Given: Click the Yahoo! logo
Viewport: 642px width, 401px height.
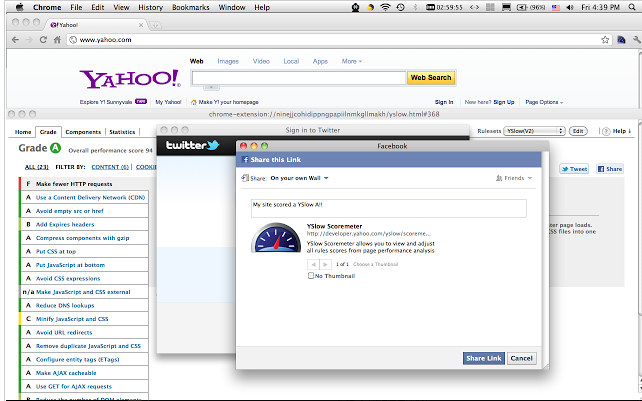Looking at the screenshot, I should 130,79.
